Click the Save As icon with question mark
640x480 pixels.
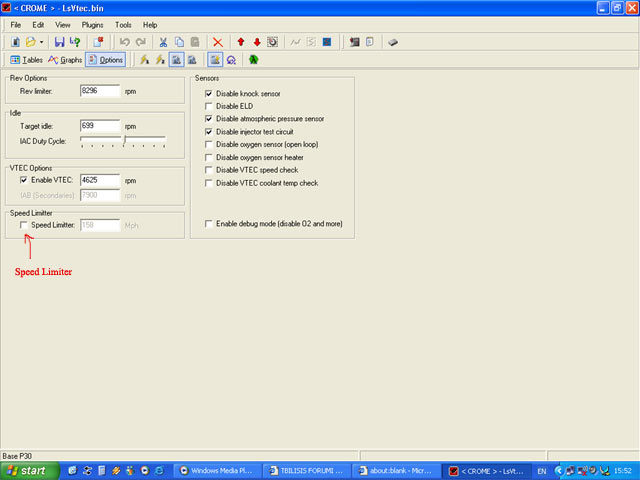[x=75, y=42]
